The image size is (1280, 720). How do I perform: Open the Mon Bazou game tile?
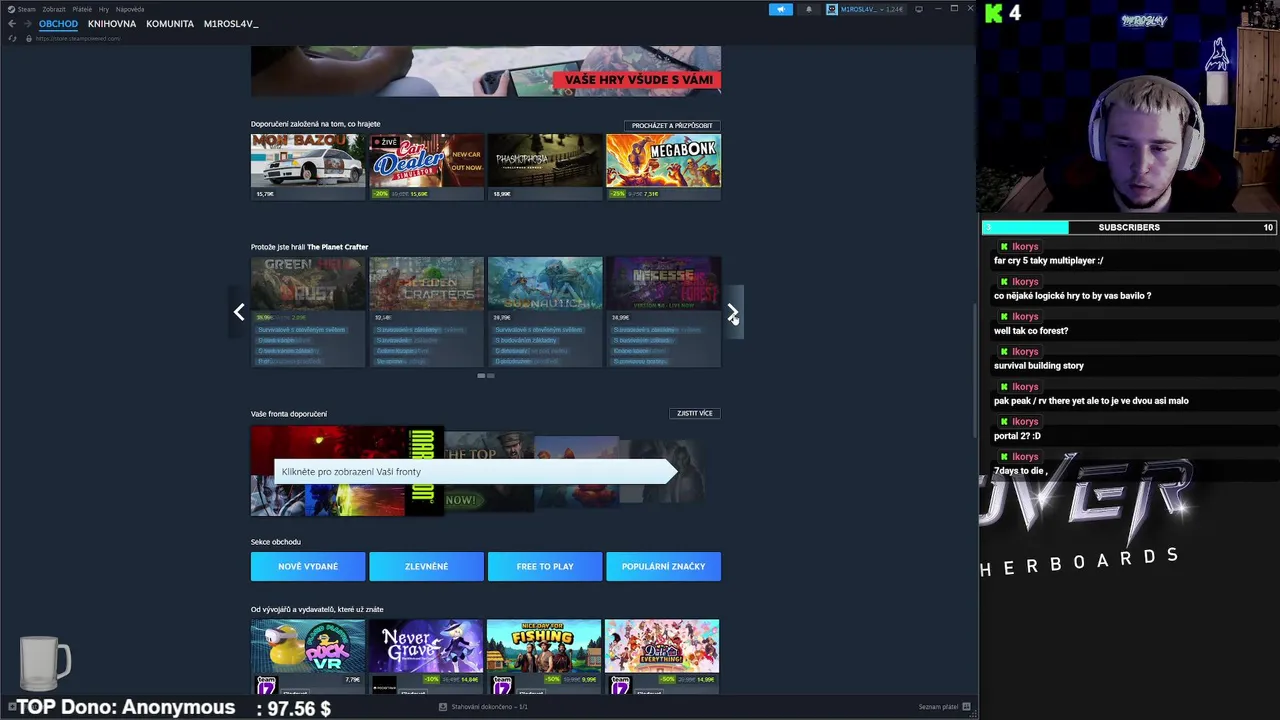(308, 166)
